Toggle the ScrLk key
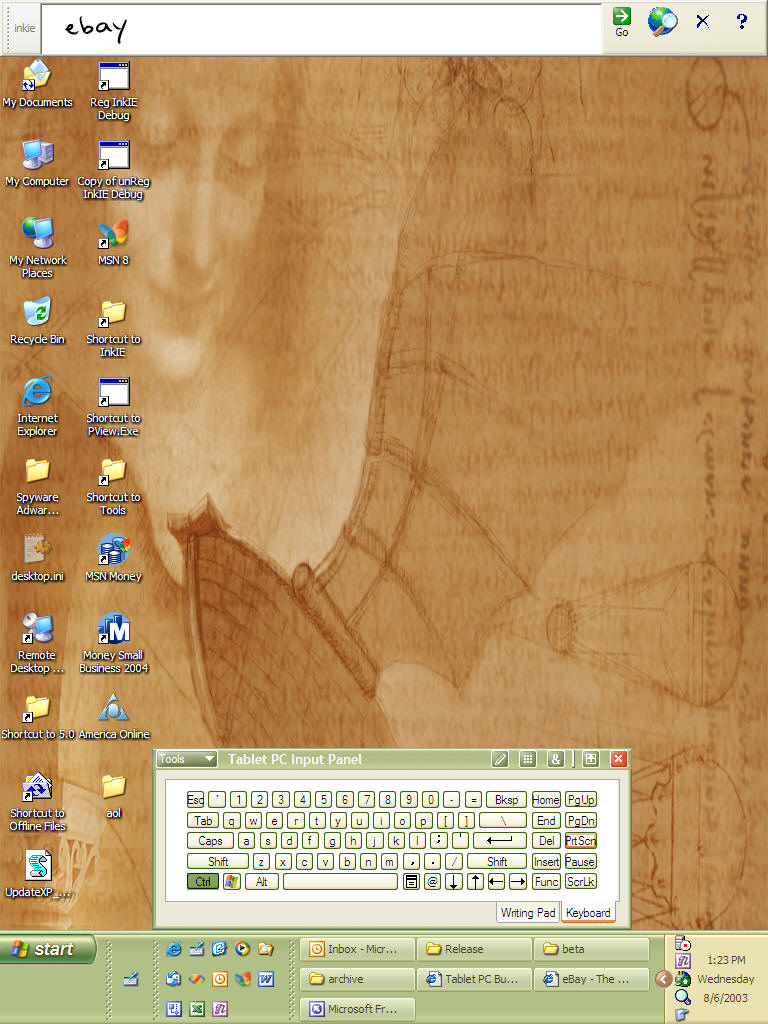This screenshot has width=768, height=1024. pyautogui.click(x=581, y=882)
